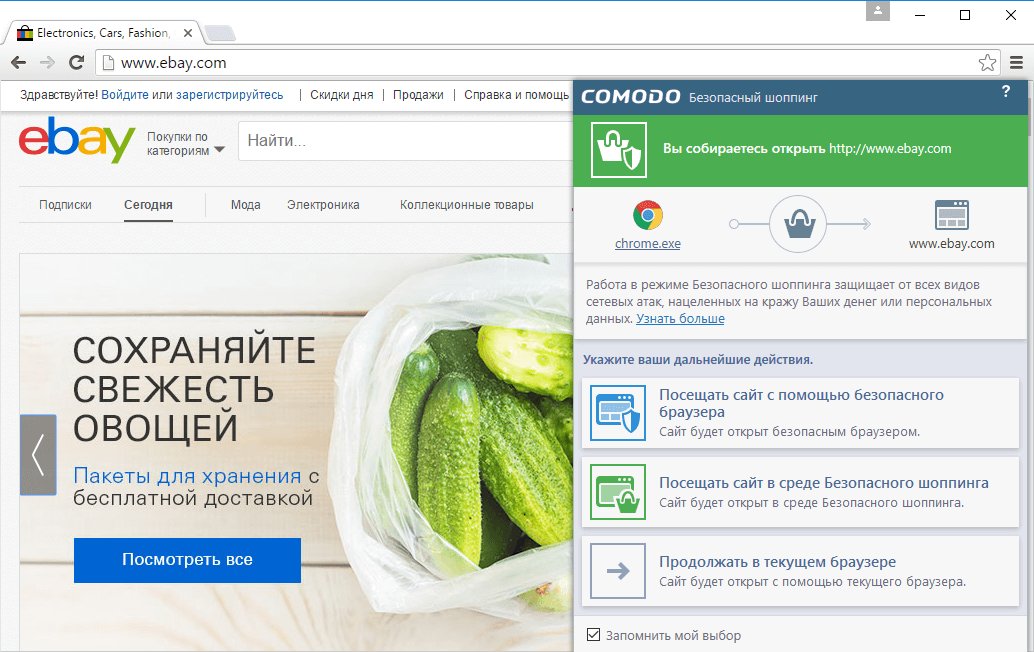Open the Мода category

click(245, 205)
